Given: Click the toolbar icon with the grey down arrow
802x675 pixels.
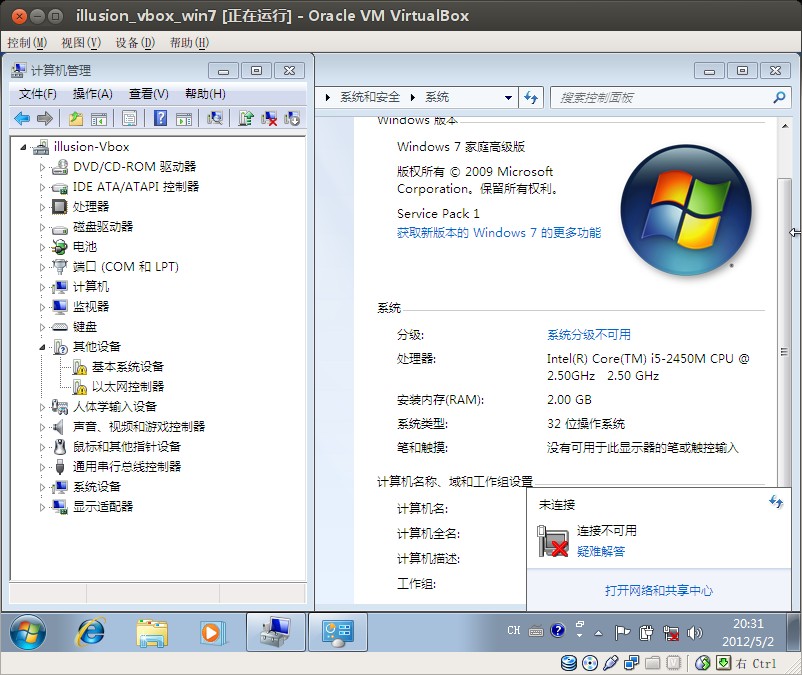Looking at the screenshot, I should (292, 119).
